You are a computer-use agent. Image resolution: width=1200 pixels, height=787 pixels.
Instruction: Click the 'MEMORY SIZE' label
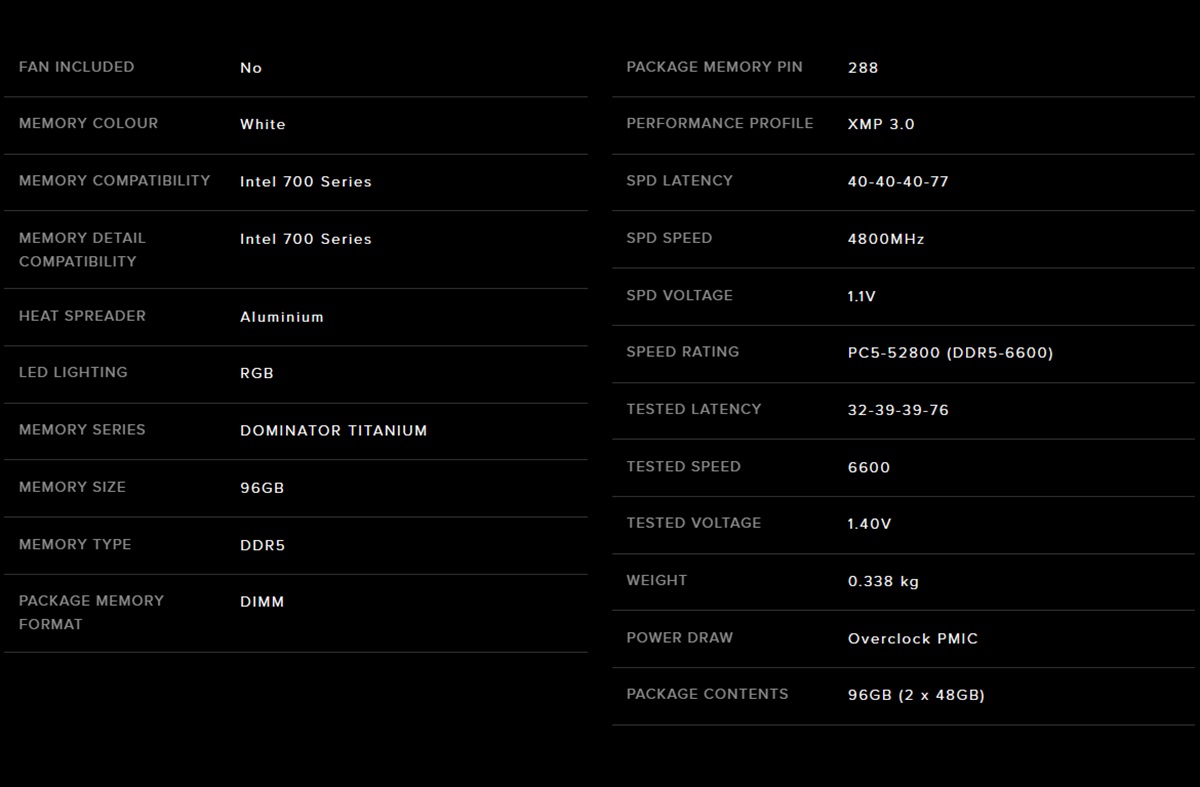pos(72,487)
